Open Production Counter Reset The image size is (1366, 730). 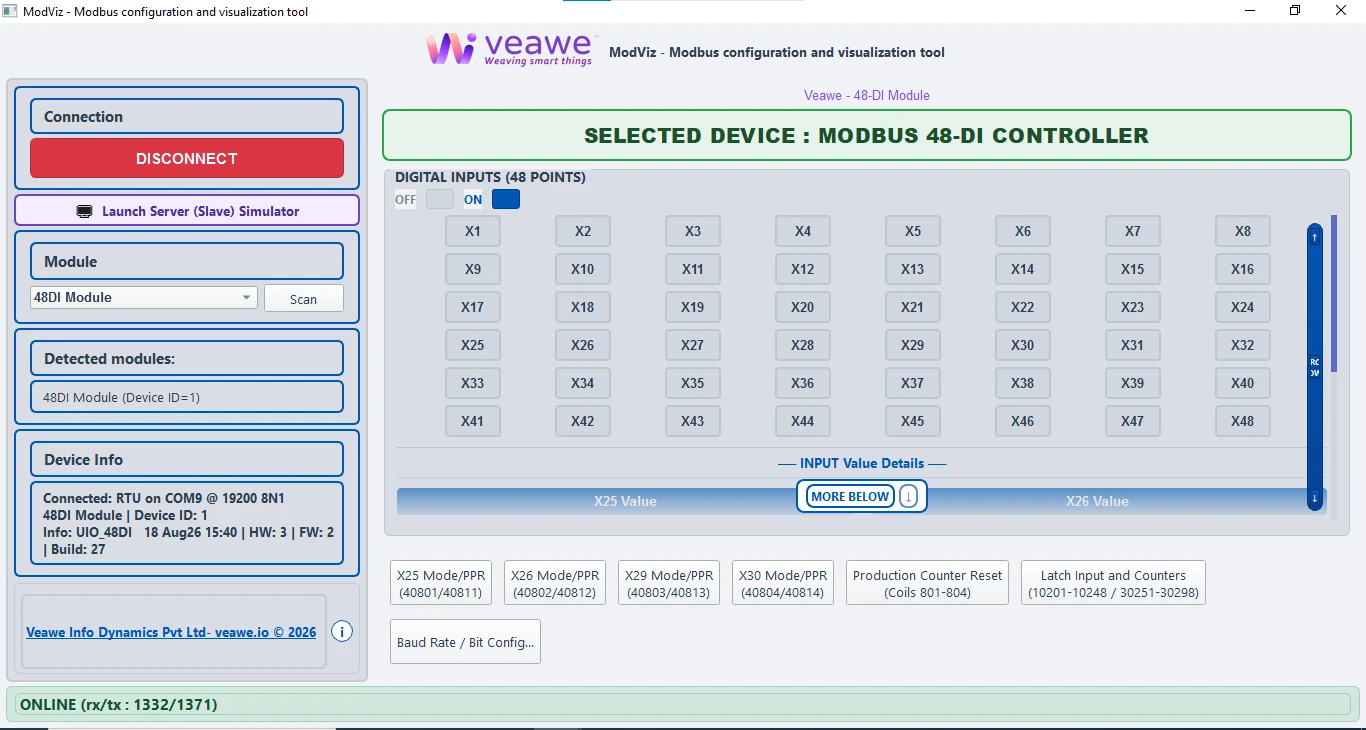(x=928, y=583)
